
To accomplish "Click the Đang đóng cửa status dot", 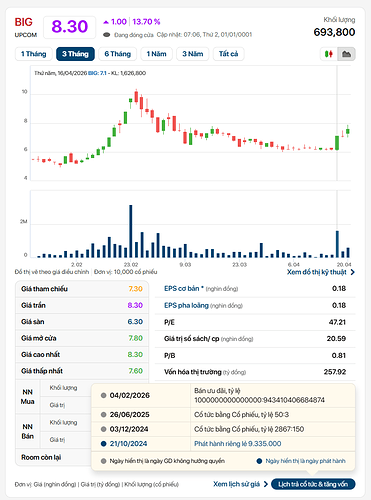I will coord(107,35).
